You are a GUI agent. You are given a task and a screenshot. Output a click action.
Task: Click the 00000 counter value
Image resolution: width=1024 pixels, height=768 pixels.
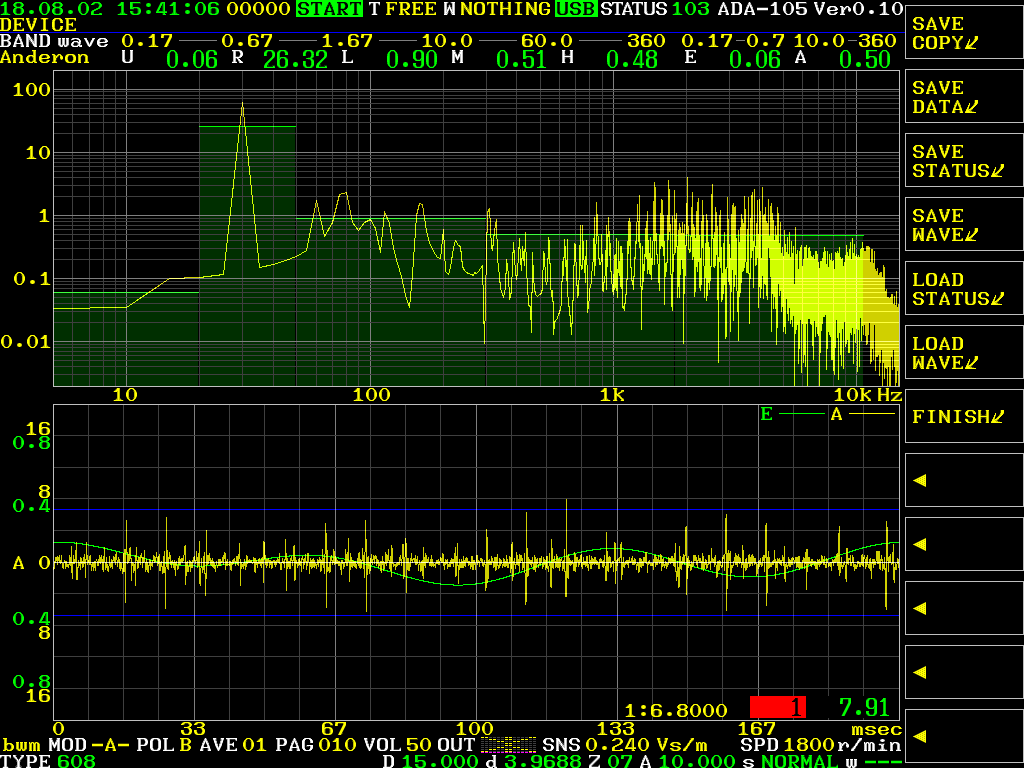pyautogui.click(x=258, y=8)
